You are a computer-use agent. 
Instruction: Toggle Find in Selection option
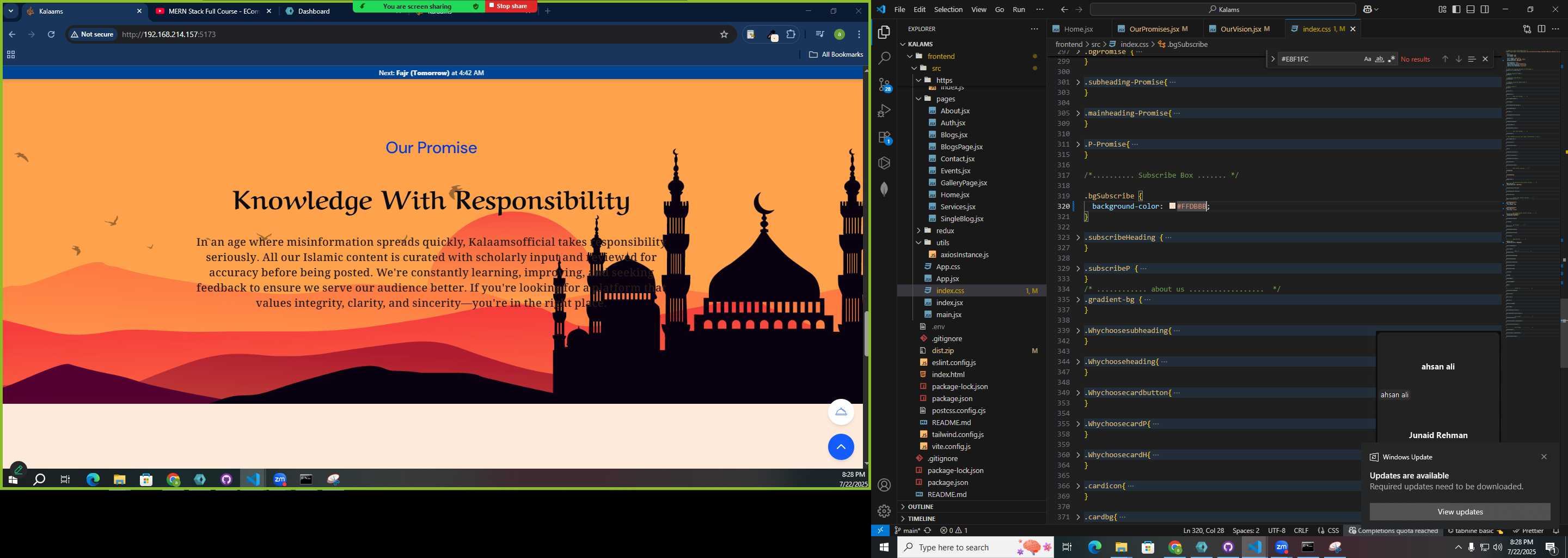click(x=1471, y=59)
